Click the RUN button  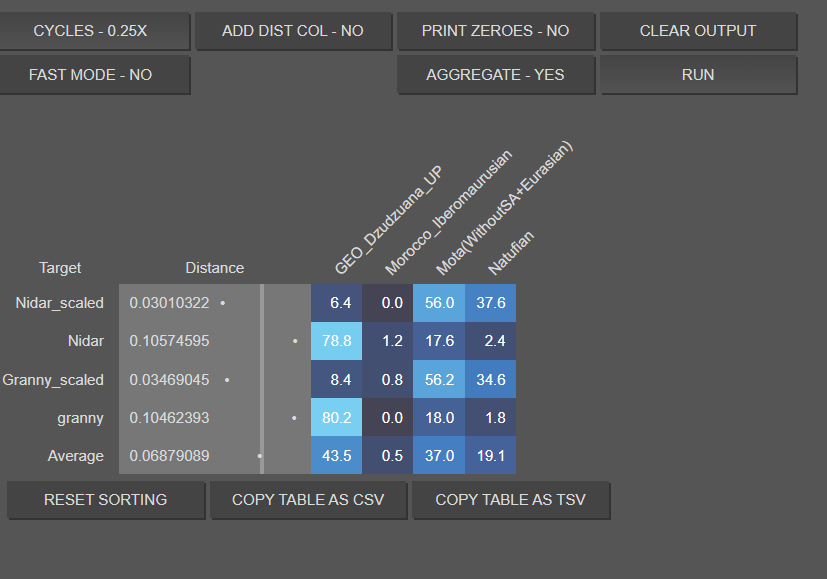(698, 75)
